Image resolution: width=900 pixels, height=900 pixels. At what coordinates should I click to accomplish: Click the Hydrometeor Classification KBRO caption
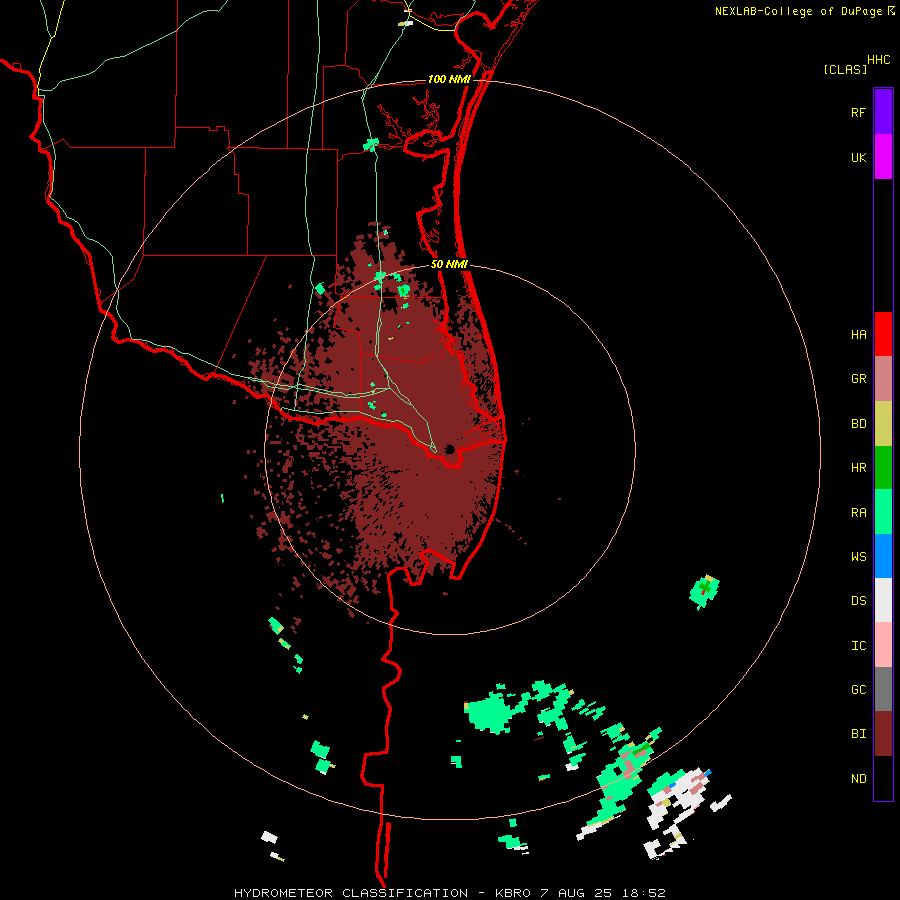(x=449, y=893)
